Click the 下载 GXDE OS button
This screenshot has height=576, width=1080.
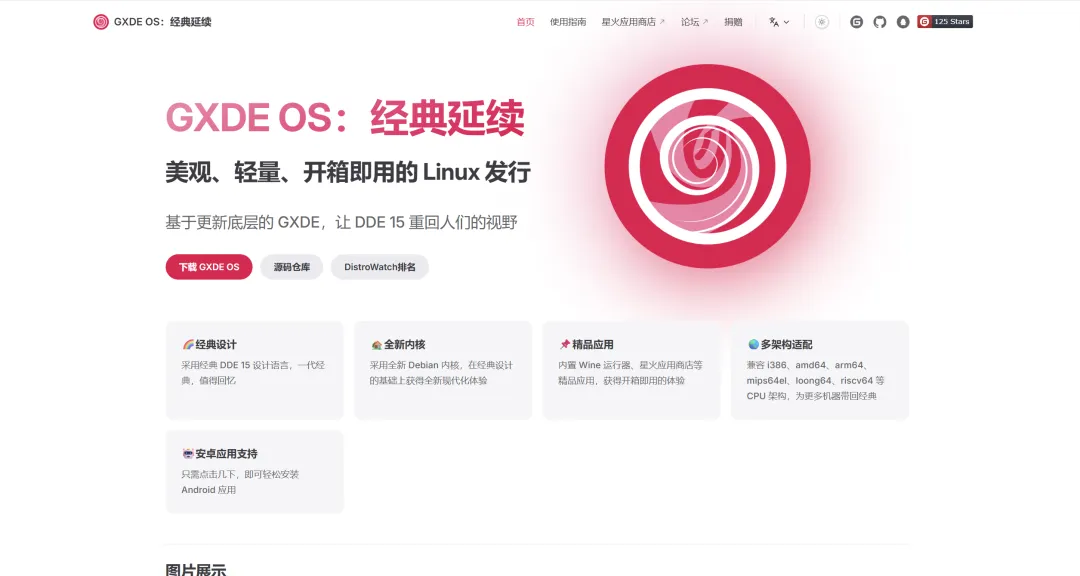coord(209,267)
